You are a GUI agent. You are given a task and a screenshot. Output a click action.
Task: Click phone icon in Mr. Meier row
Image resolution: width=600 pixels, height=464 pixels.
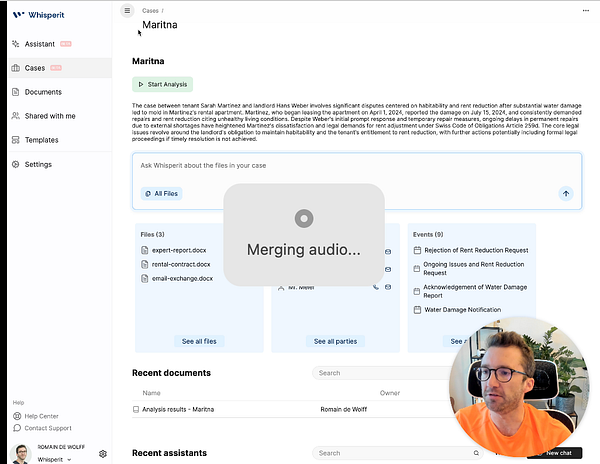pyautogui.click(x=376, y=287)
